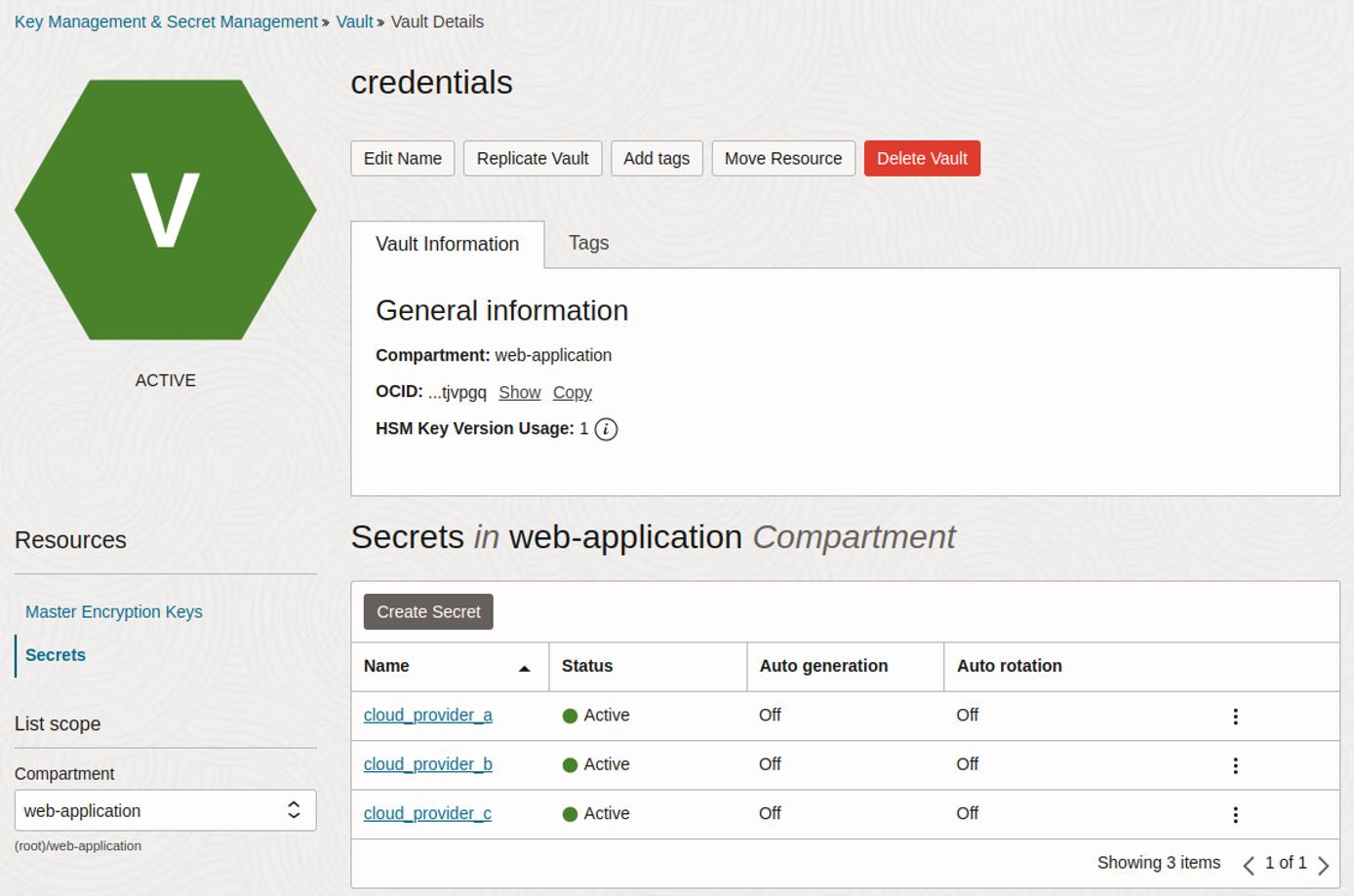Open actions menu for cloud_provider_b secret
This screenshot has height=896, width=1354.
pyautogui.click(x=1235, y=764)
